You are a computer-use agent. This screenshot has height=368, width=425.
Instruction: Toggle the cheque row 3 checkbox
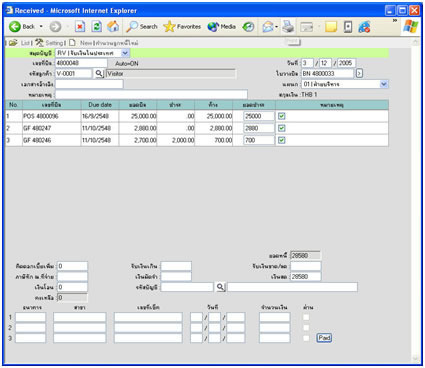(306, 338)
